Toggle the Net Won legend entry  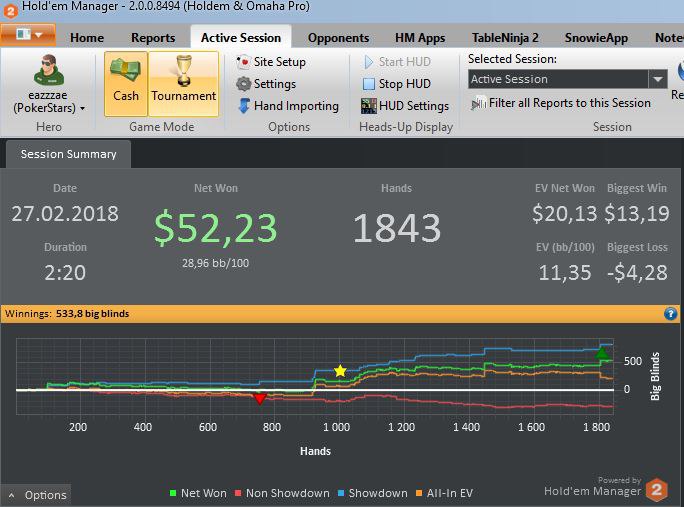pyautogui.click(x=198, y=493)
